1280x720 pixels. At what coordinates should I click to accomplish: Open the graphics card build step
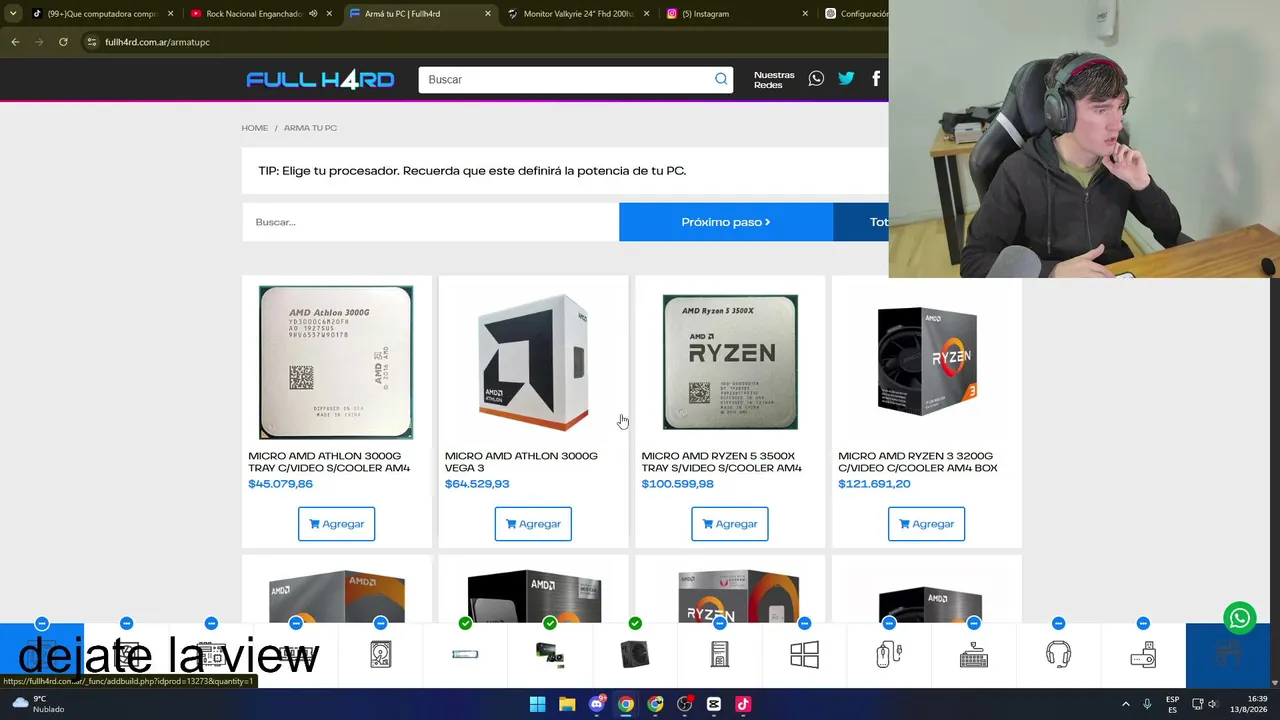point(550,655)
